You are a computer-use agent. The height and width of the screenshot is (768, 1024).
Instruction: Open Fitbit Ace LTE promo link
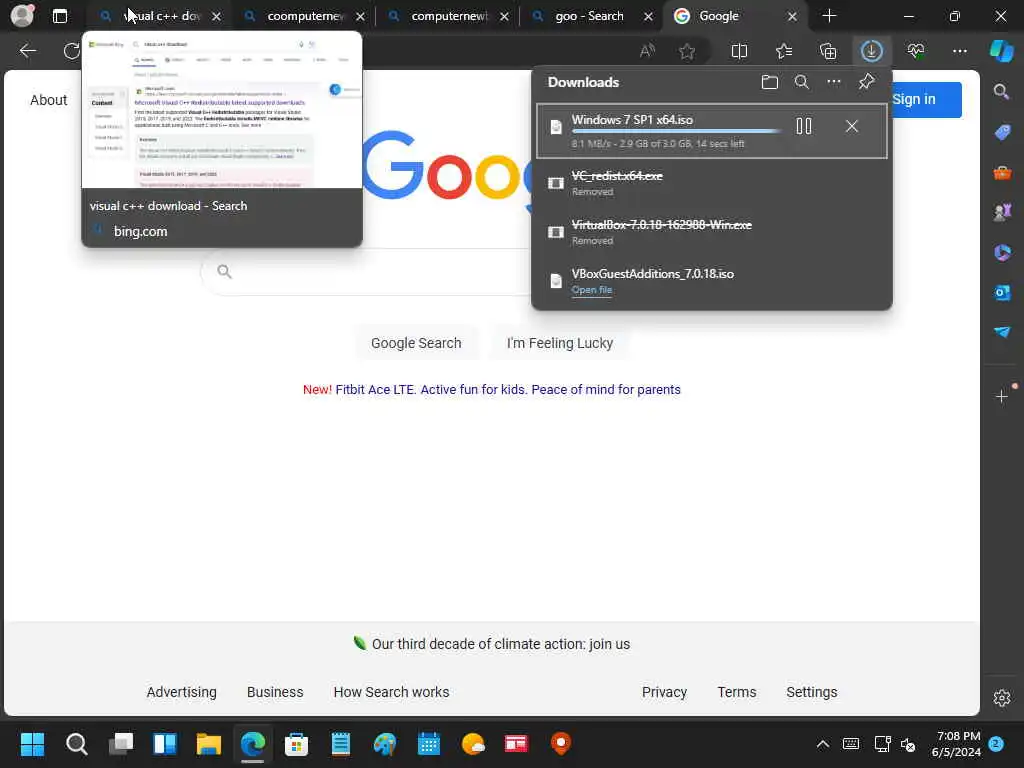coord(508,390)
